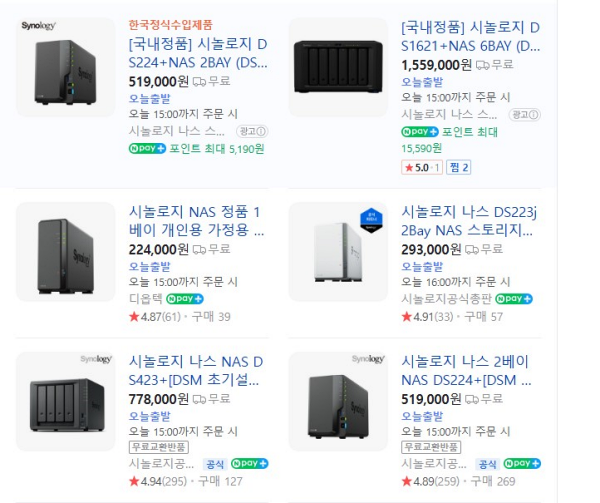This screenshot has width=600, height=503.
Task: Click the Npay+ badge on bottom DS224+ listing
Action: click(522, 464)
